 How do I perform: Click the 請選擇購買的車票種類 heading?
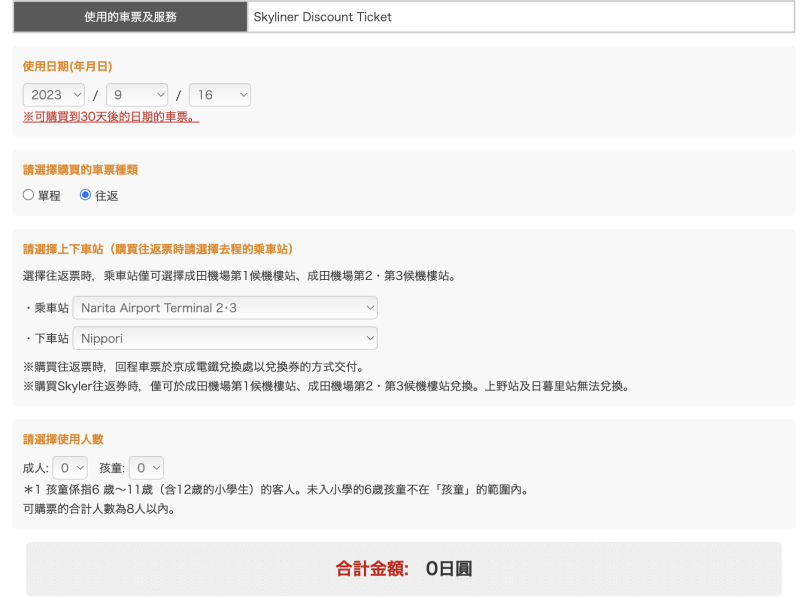80,170
